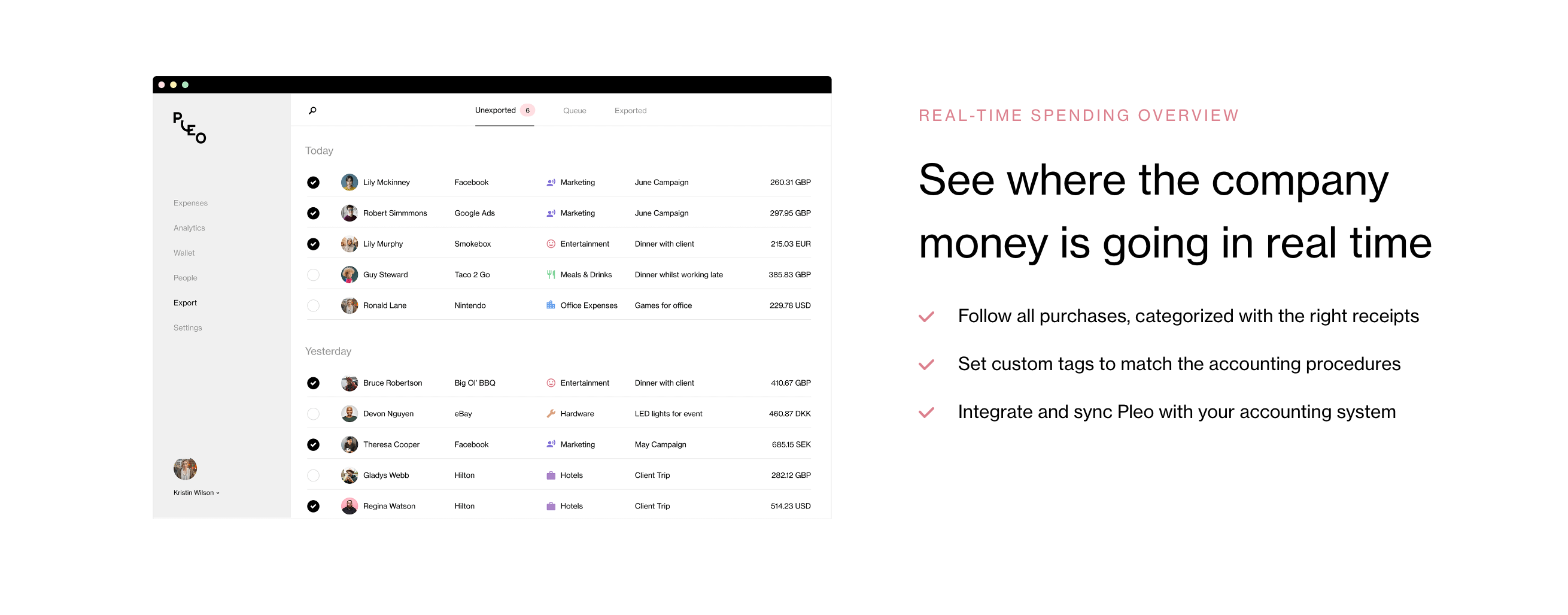
Task: Click the 685.15 SEK amount
Action: point(791,445)
